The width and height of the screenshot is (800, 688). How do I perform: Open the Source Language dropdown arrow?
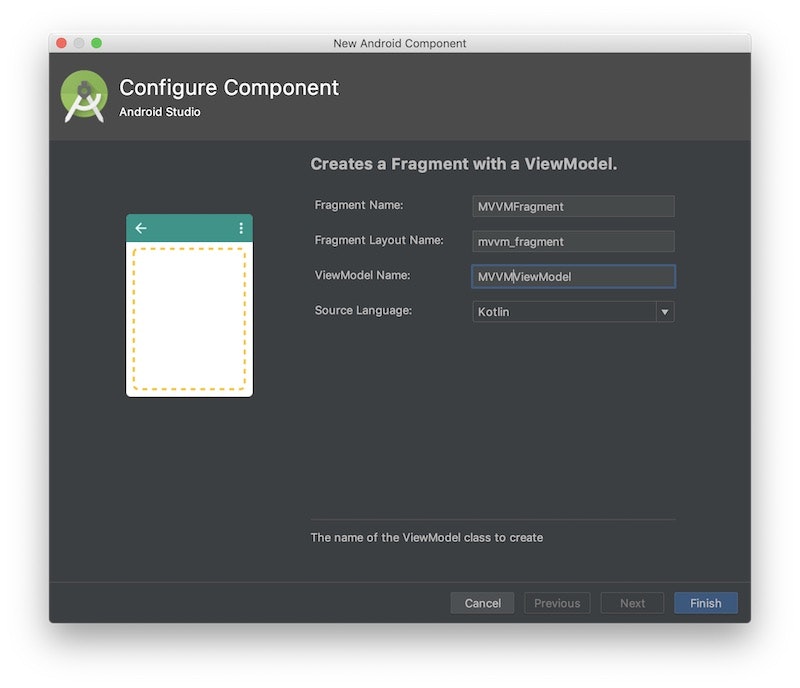coord(665,312)
